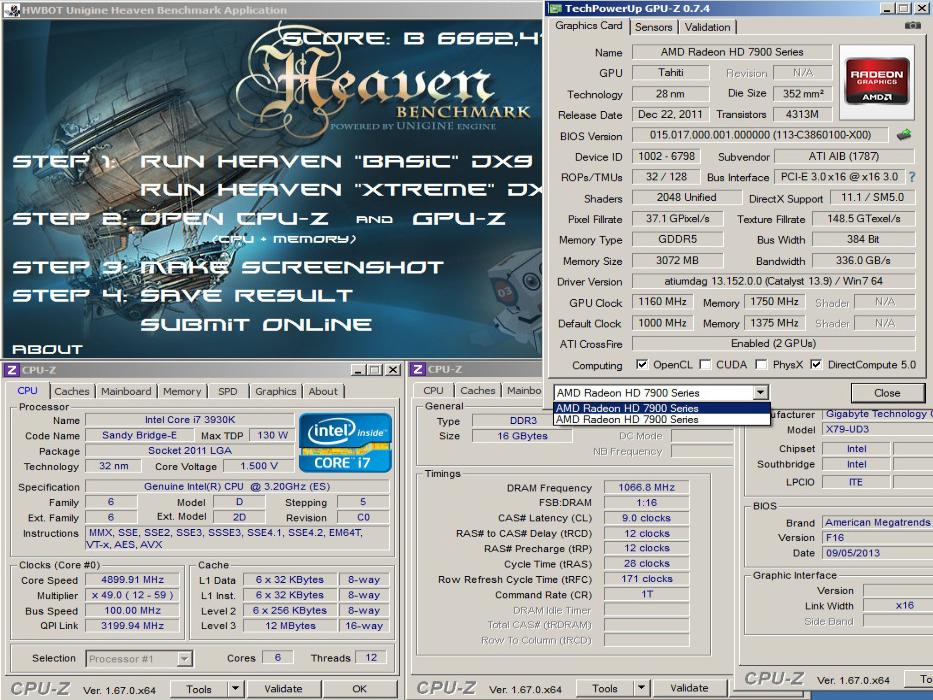Click the BIOS save chip icon in GPU-Z

[904, 135]
